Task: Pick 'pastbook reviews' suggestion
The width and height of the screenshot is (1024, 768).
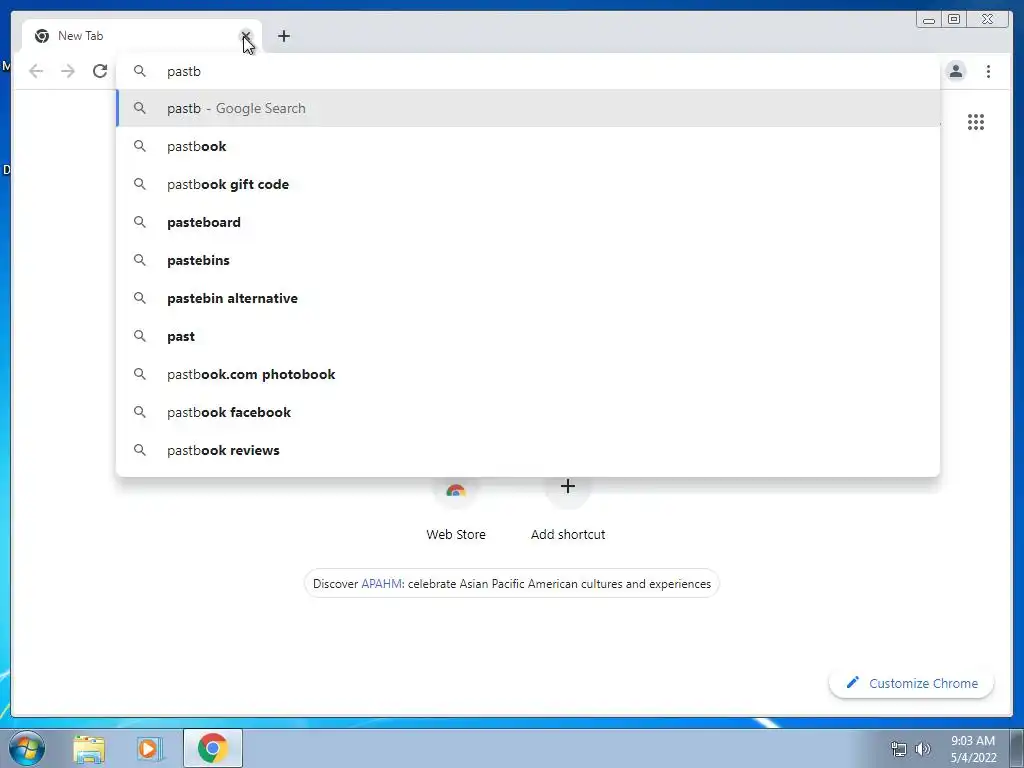Action: pyautogui.click(x=528, y=450)
